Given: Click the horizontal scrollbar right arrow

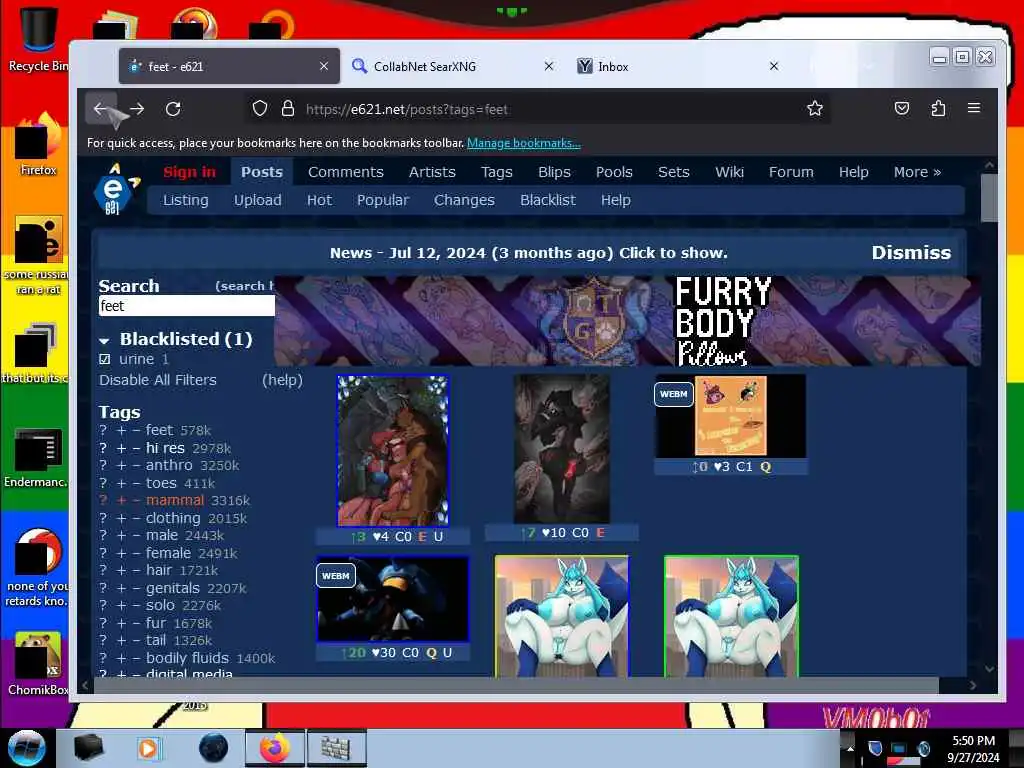Looking at the screenshot, I should pyautogui.click(x=972, y=685).
